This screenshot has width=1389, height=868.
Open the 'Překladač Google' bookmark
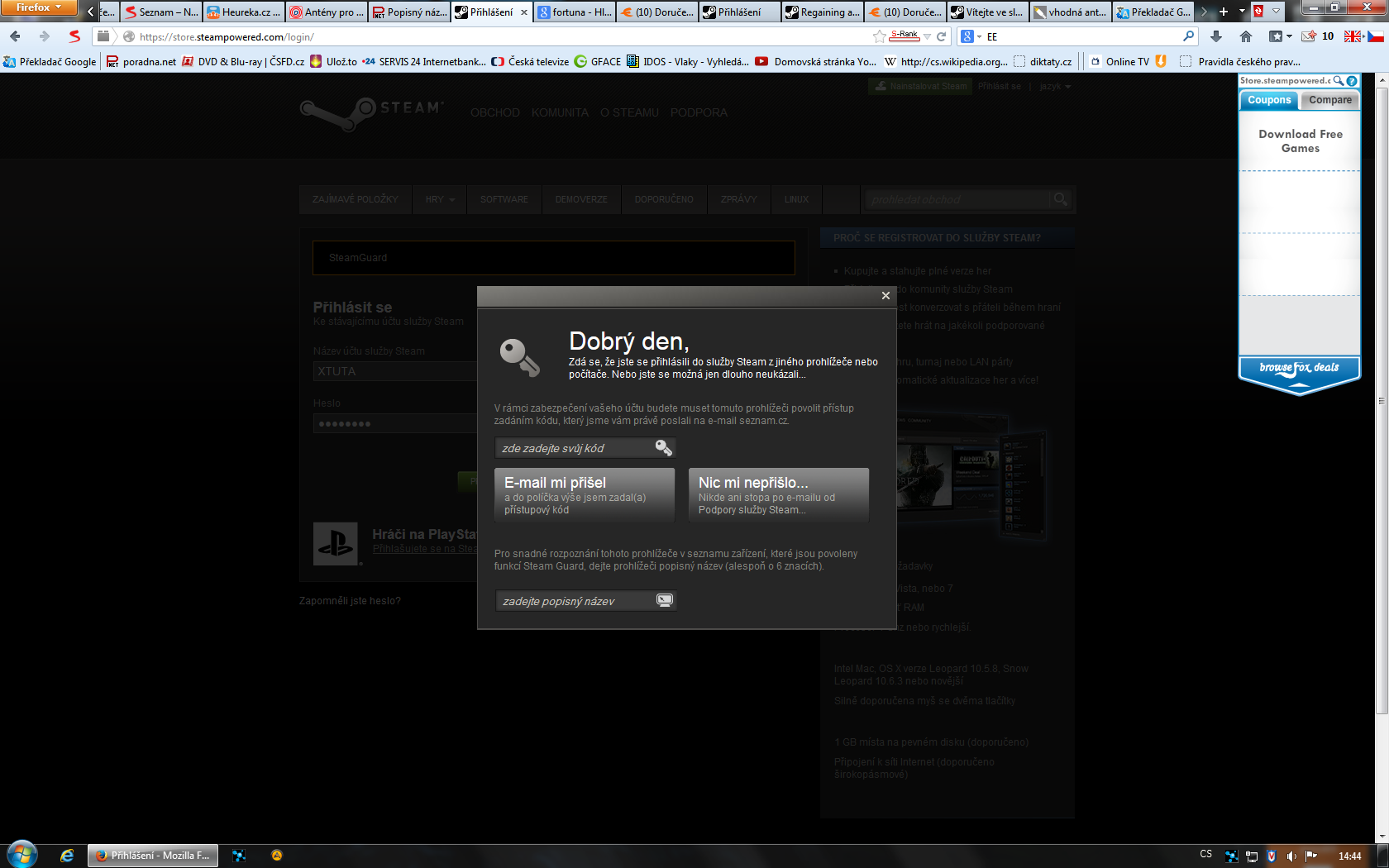point(50,61)
